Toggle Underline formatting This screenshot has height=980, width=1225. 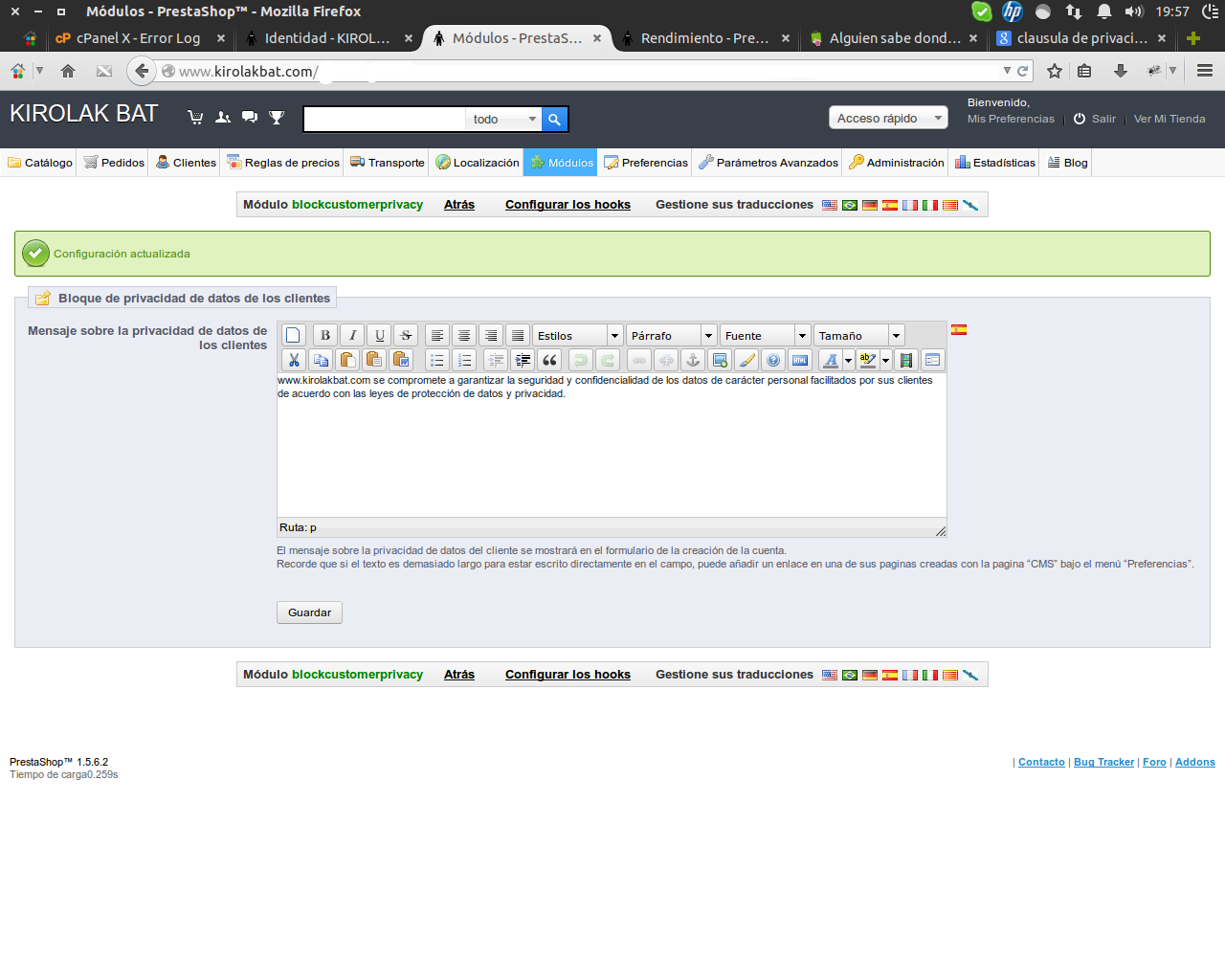[379, 335]
